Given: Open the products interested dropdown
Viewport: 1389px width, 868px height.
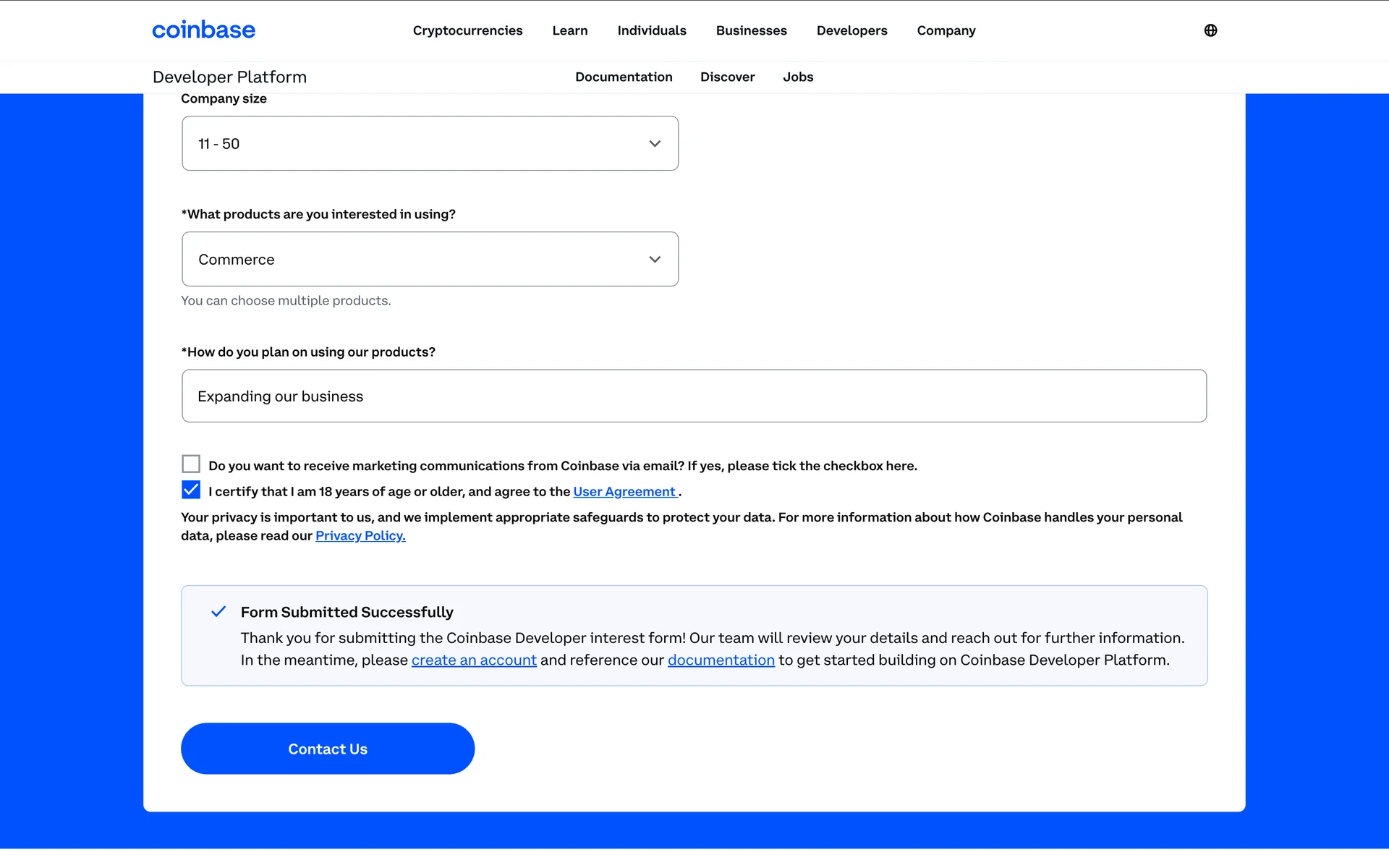Looking at the screenshot, I should (430, 259).
